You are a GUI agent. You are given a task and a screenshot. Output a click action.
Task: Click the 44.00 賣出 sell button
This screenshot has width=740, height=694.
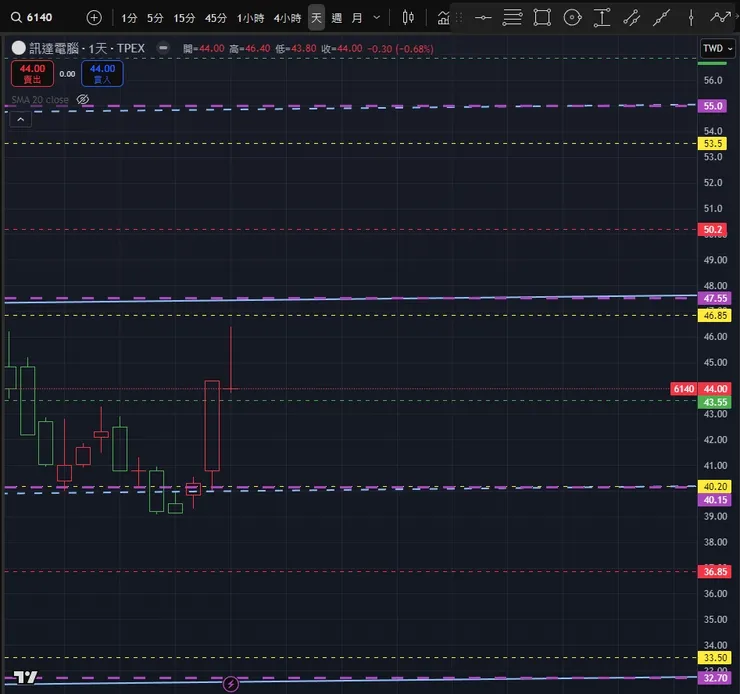[33, 74]
